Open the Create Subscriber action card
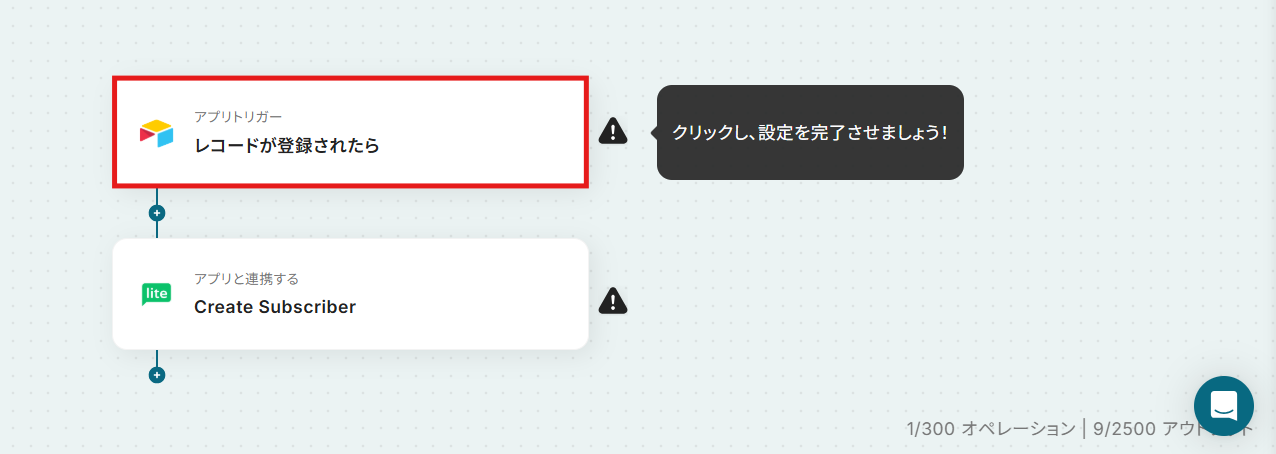 tap(350, 294)
